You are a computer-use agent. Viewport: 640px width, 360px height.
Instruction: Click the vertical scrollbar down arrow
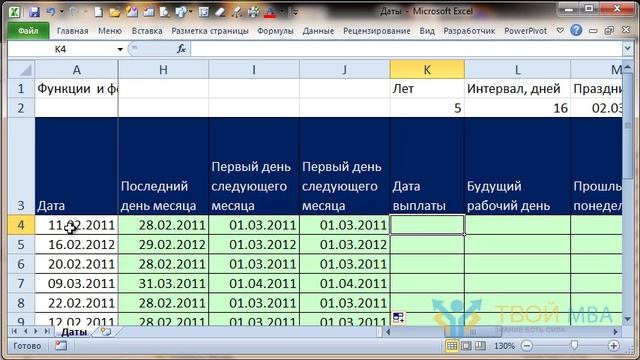(628, 319)
